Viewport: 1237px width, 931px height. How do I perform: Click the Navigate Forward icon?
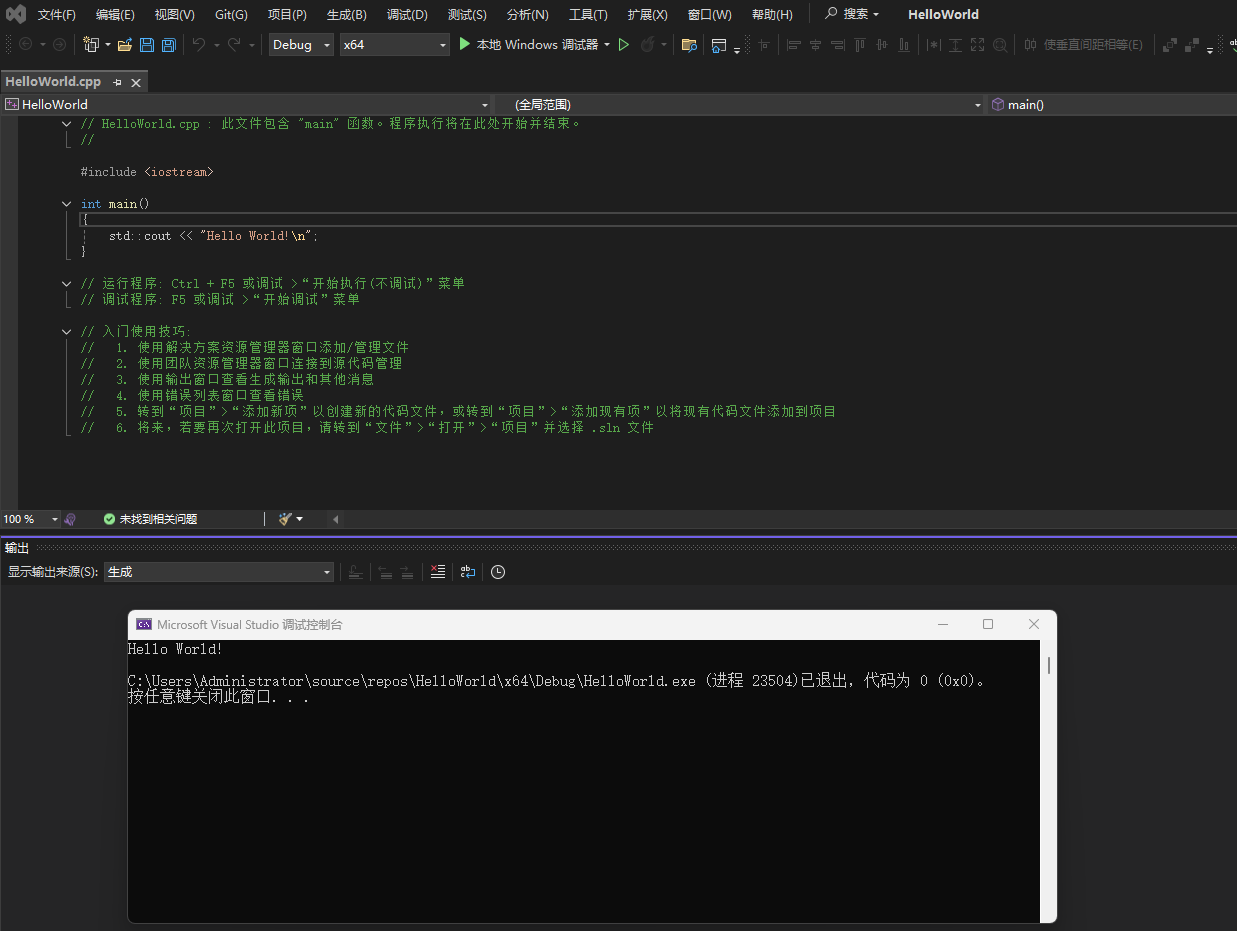59,44
